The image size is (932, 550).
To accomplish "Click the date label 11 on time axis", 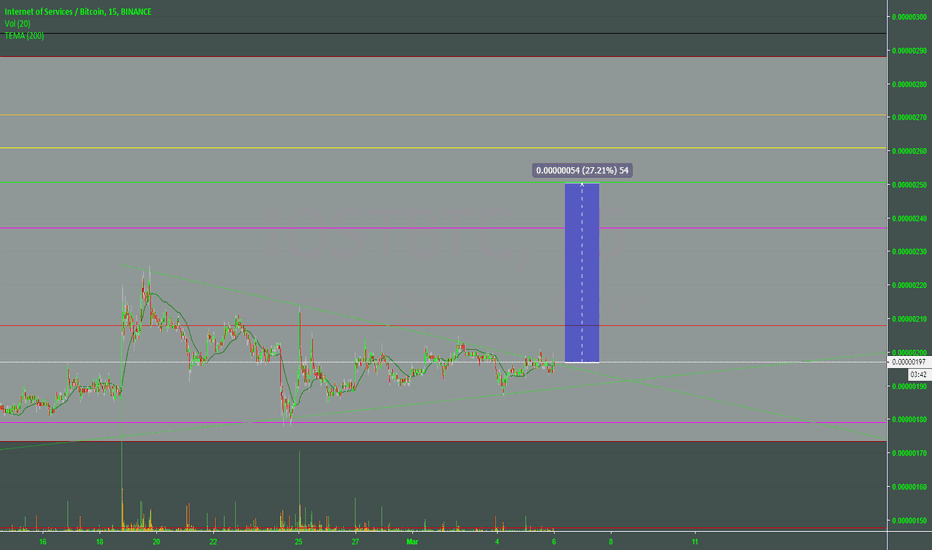I will pos(695,542).
